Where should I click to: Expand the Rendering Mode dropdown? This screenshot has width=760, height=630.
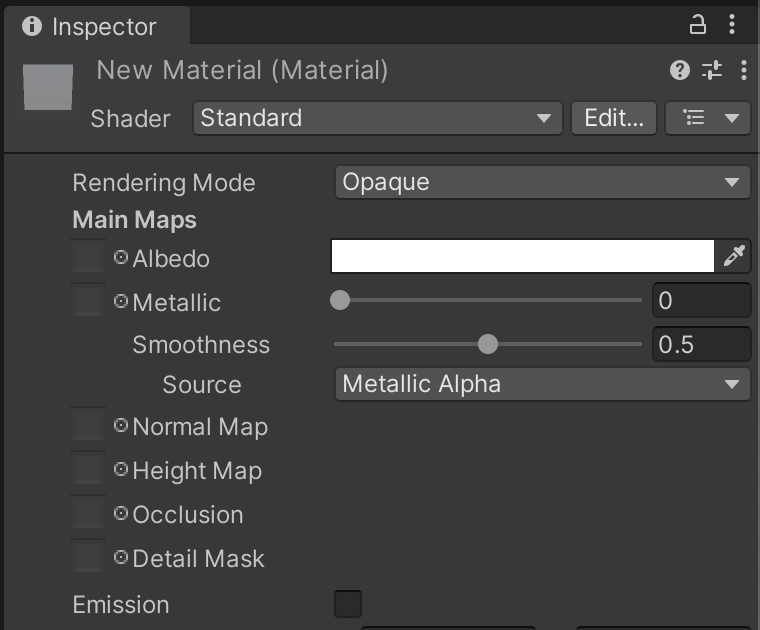(x=542, y=182)
